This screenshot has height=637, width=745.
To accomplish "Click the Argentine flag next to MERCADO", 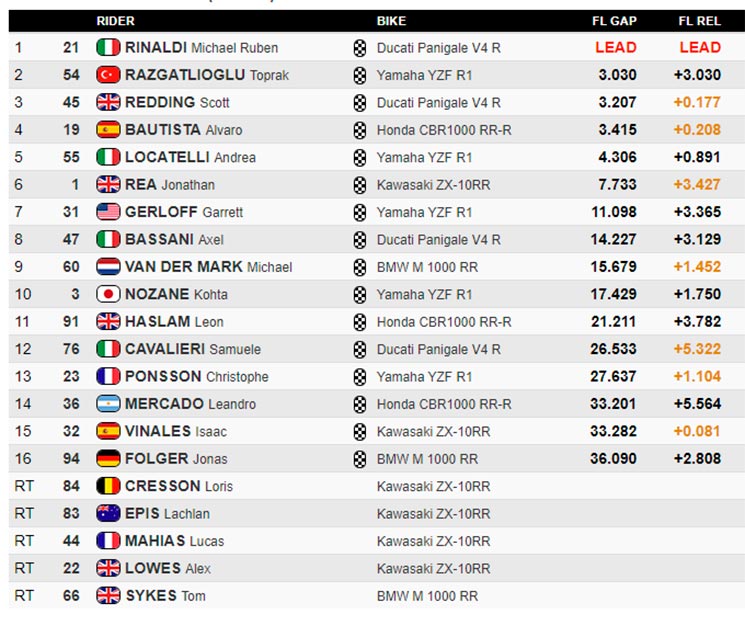I will (108, 404).
